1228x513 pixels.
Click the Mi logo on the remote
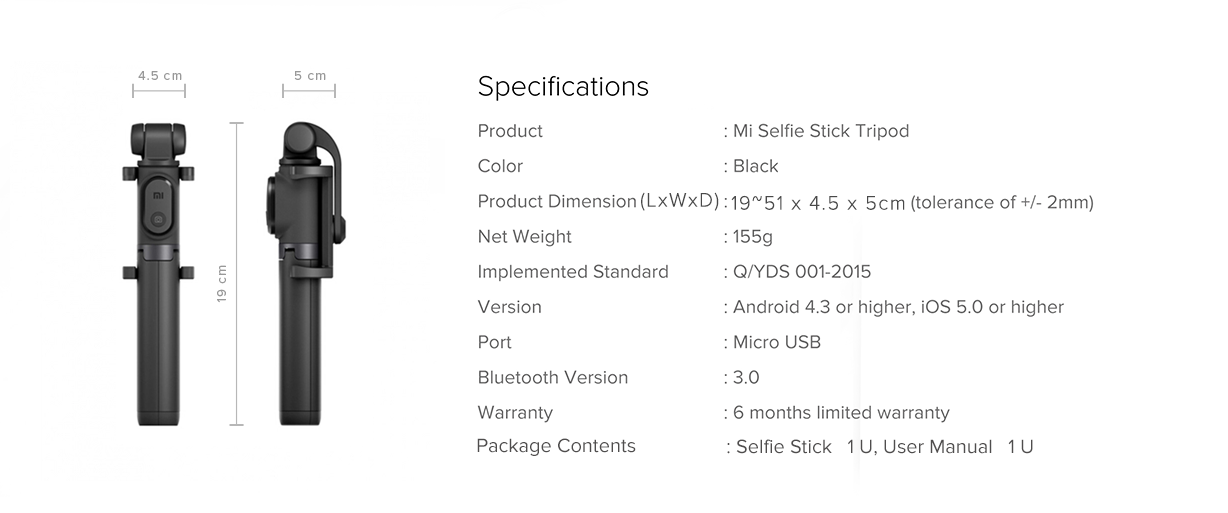[x=158, y=196]
